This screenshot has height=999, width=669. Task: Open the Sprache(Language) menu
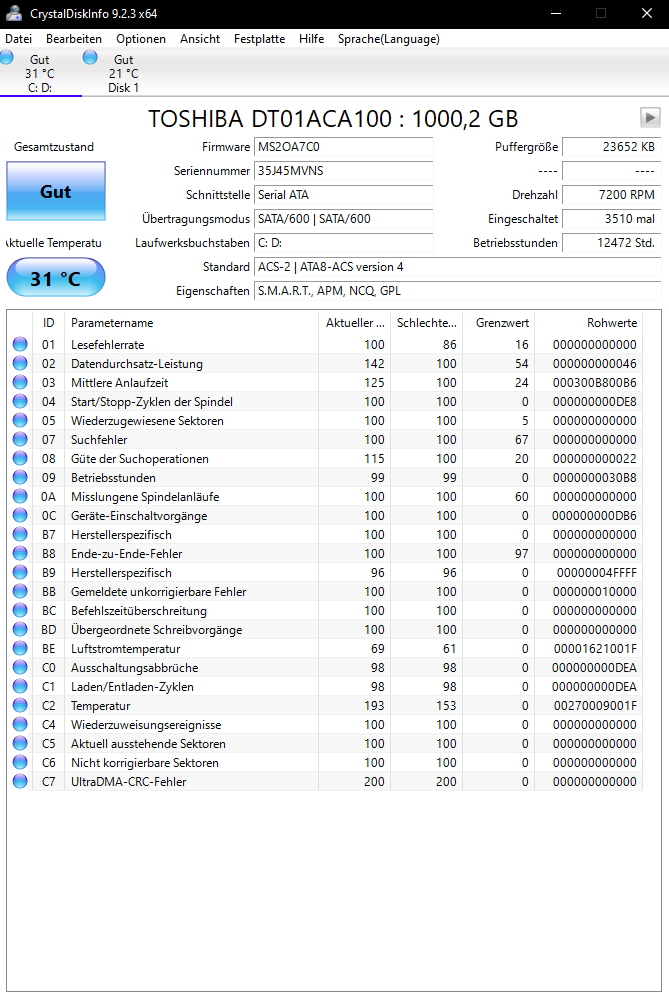point(389,39)
